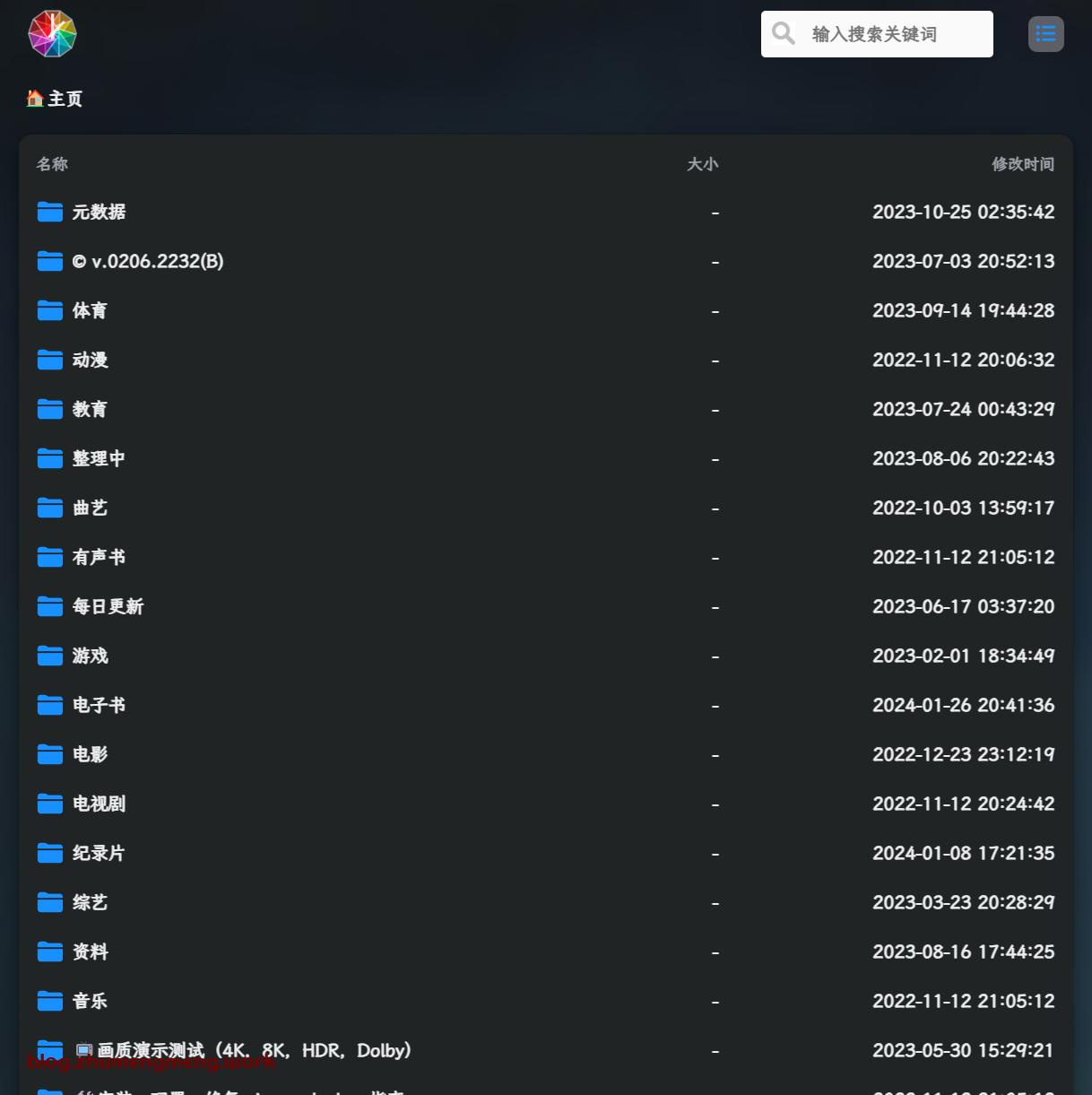Open the 动漫 folder
This screenshot has width=1092, height=1095.
click(91, 360)
